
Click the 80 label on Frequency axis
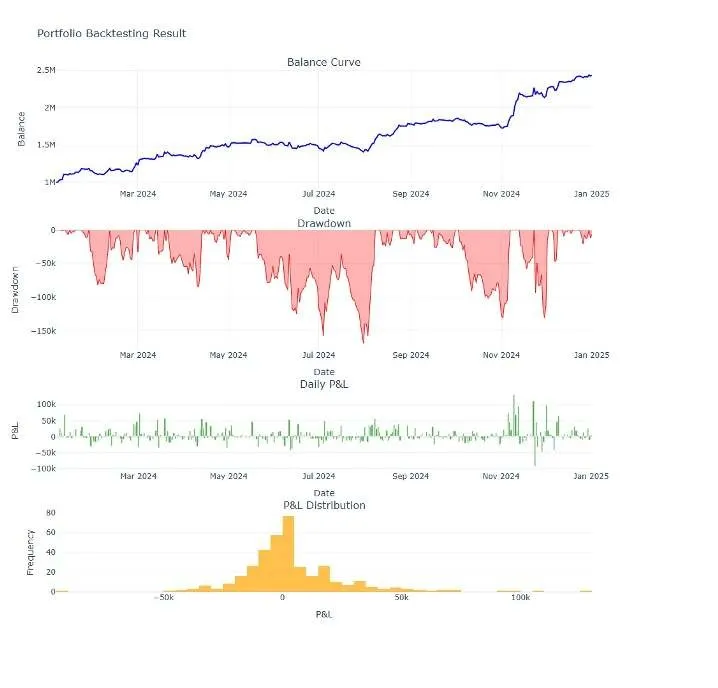click(x=51, y=513)
